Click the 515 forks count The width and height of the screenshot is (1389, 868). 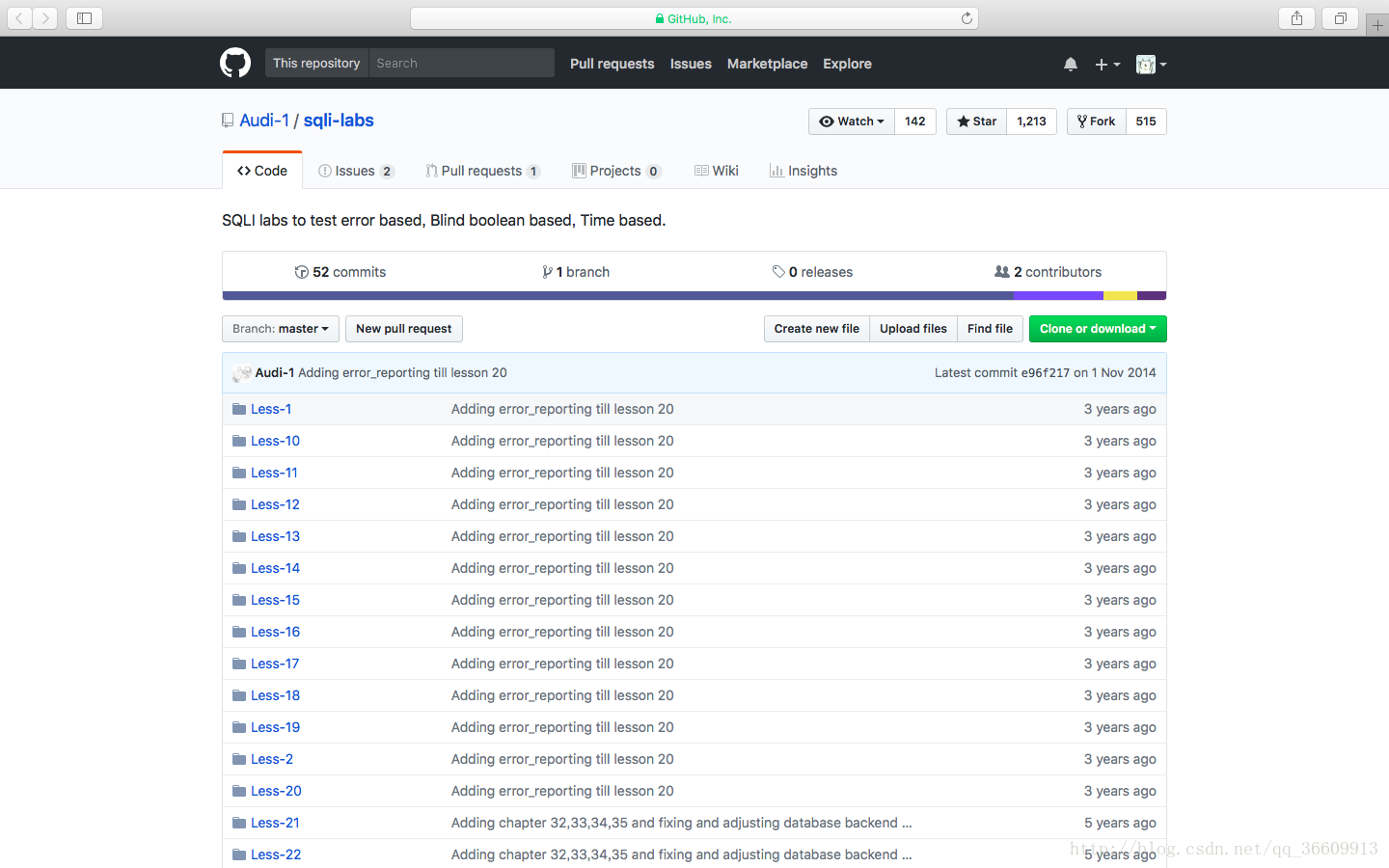click(x=1146, y=122)
